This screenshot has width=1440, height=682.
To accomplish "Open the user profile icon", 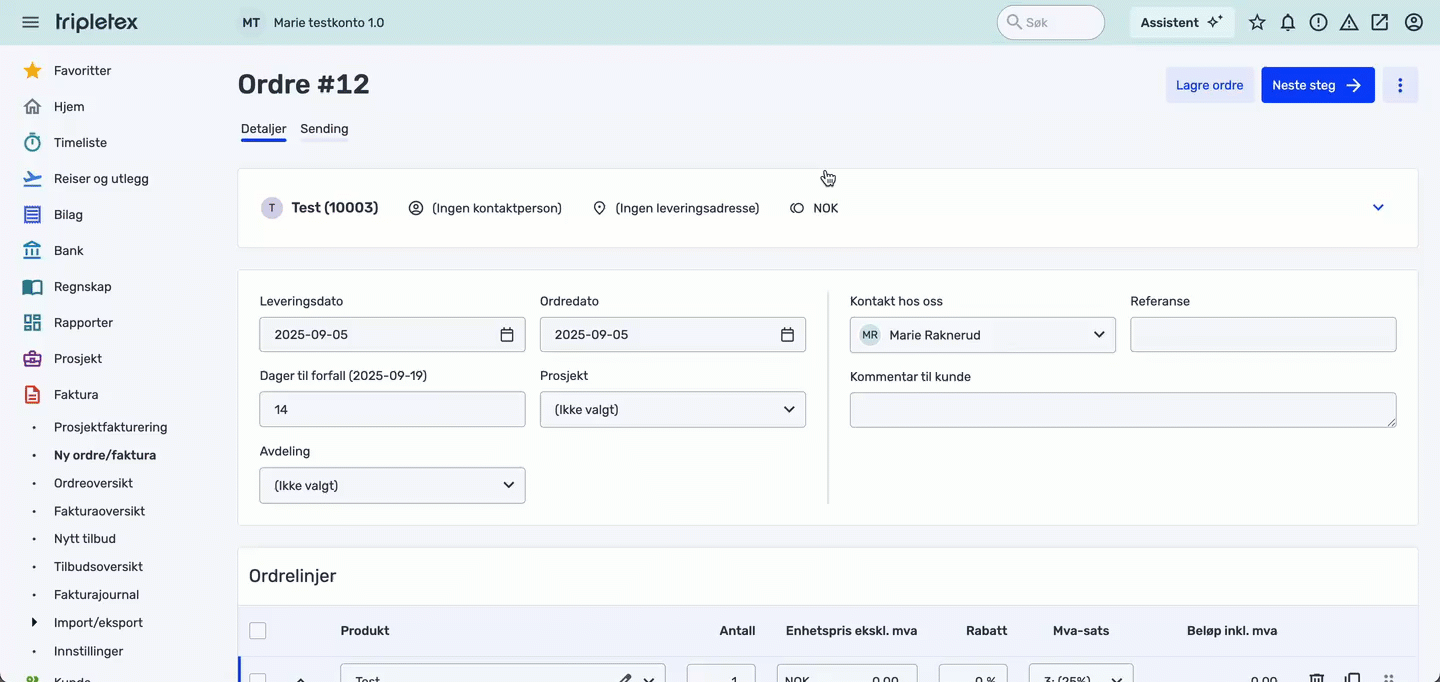I will [1413, 22].
